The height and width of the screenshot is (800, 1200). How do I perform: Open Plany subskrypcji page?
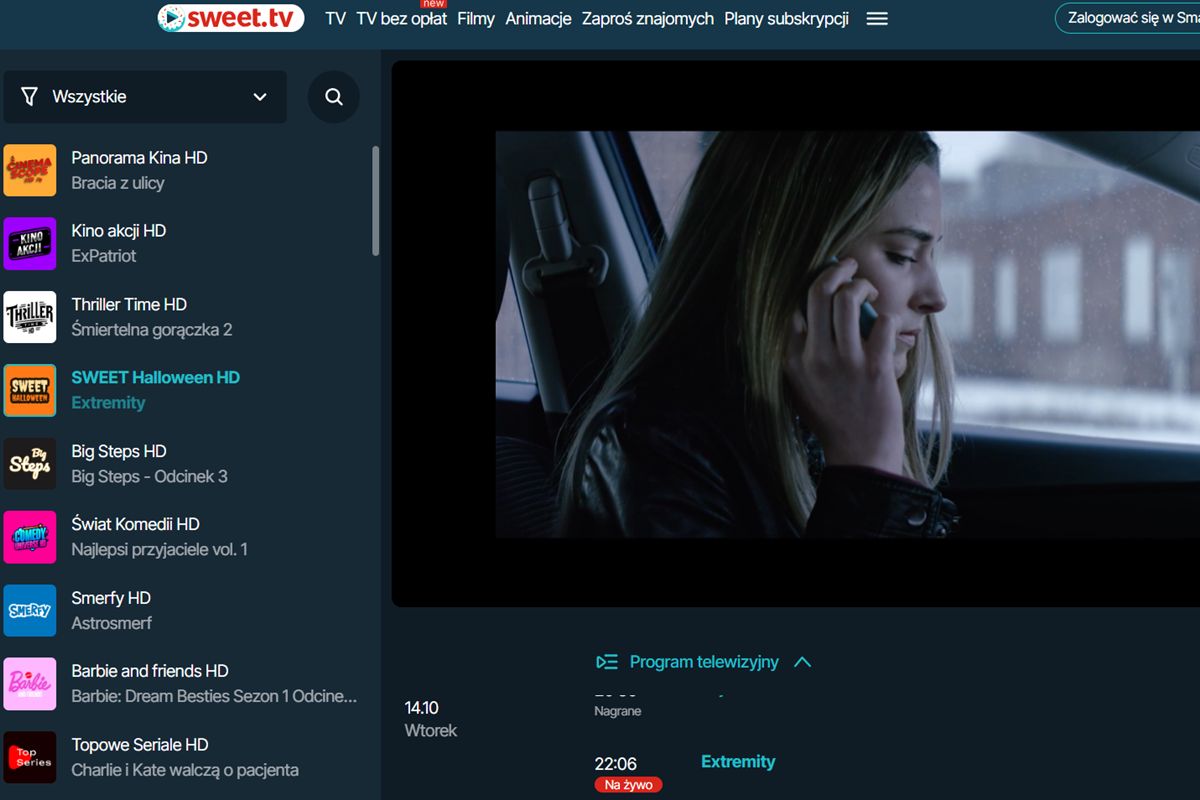[x=786, y=19]
